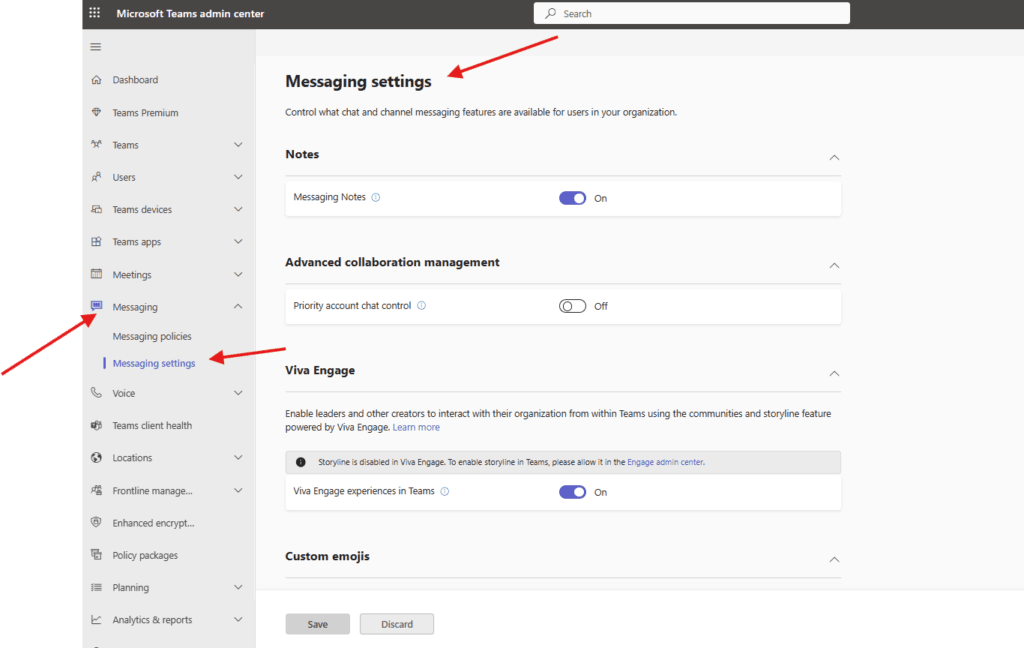Click the info icon beside Messaging Notes
This screenshot has width=1024, height=648.
[x=376, y=198]
